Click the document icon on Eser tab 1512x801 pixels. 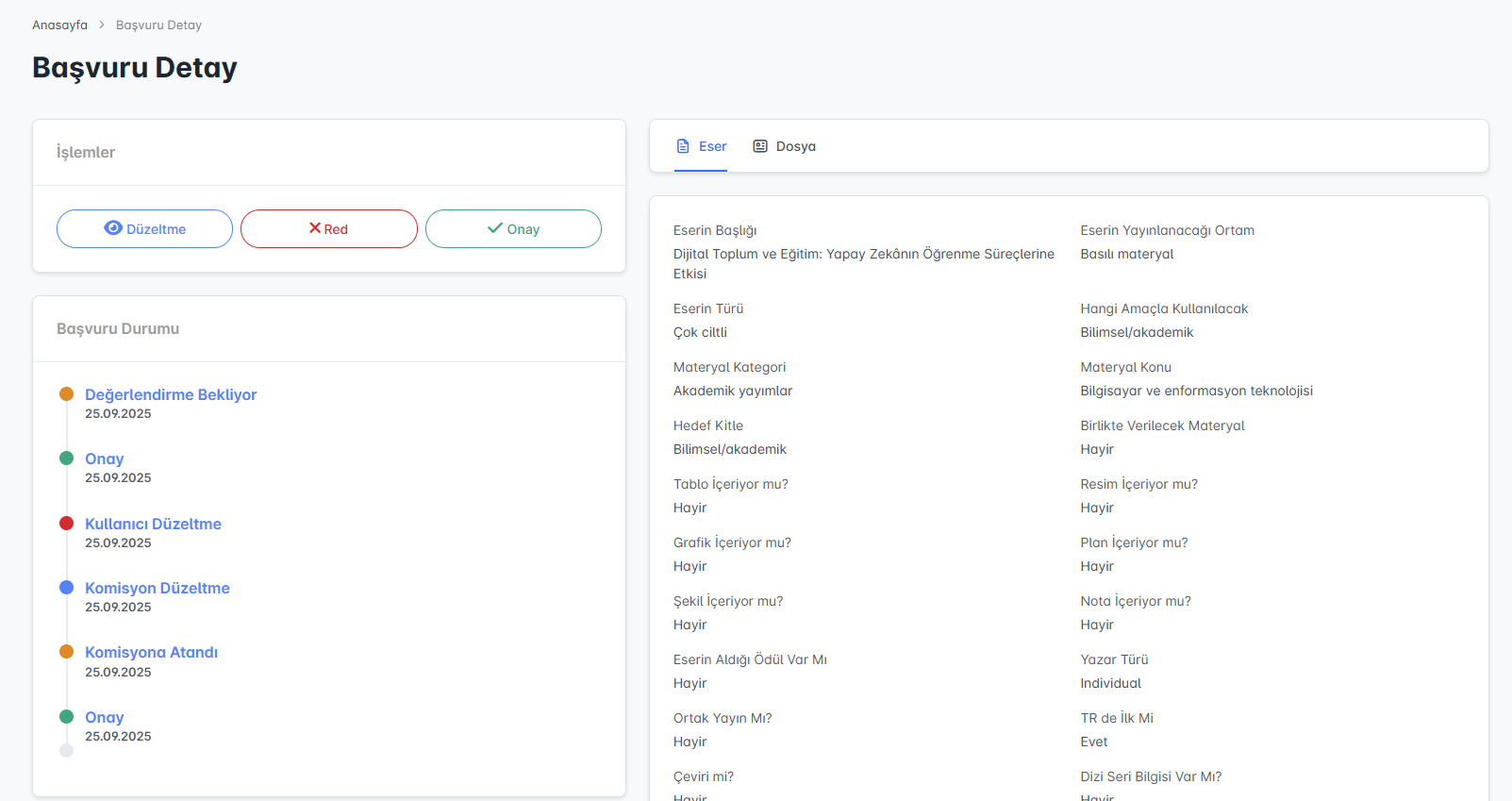click(683, 146)
